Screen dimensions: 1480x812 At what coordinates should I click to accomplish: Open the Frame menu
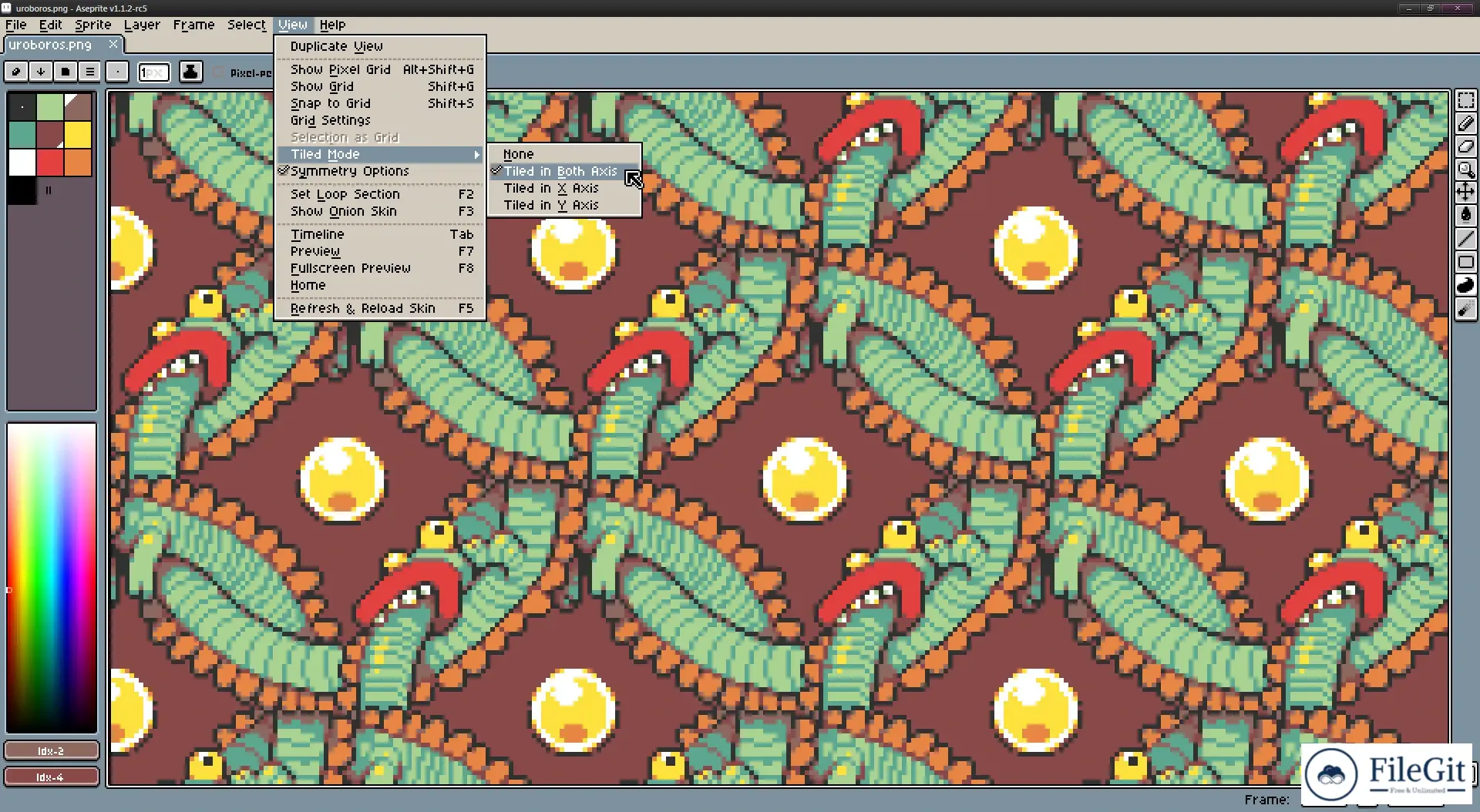tap(193, 25)
